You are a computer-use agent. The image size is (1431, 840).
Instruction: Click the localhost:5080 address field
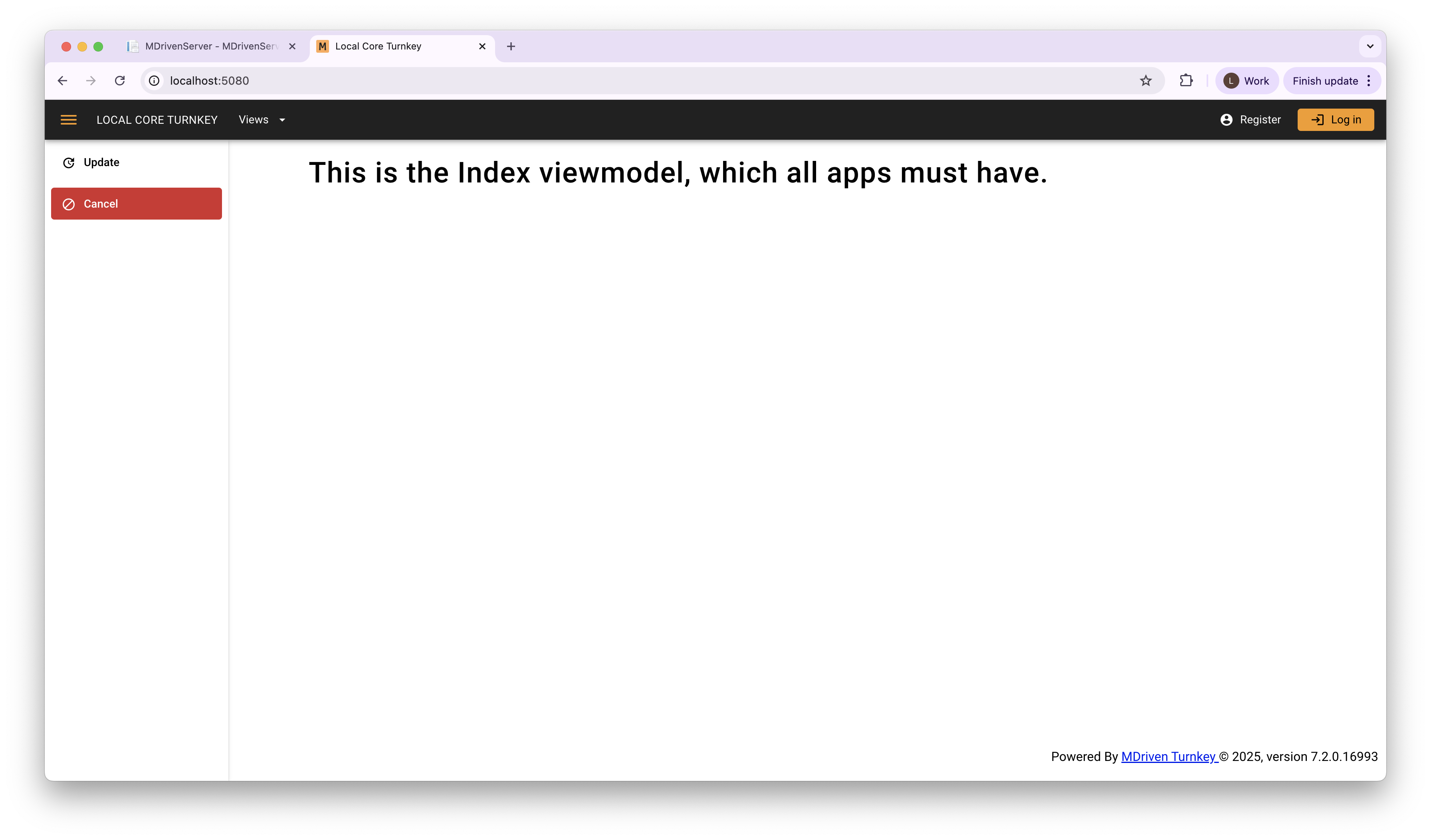click(x=624, y=81)
